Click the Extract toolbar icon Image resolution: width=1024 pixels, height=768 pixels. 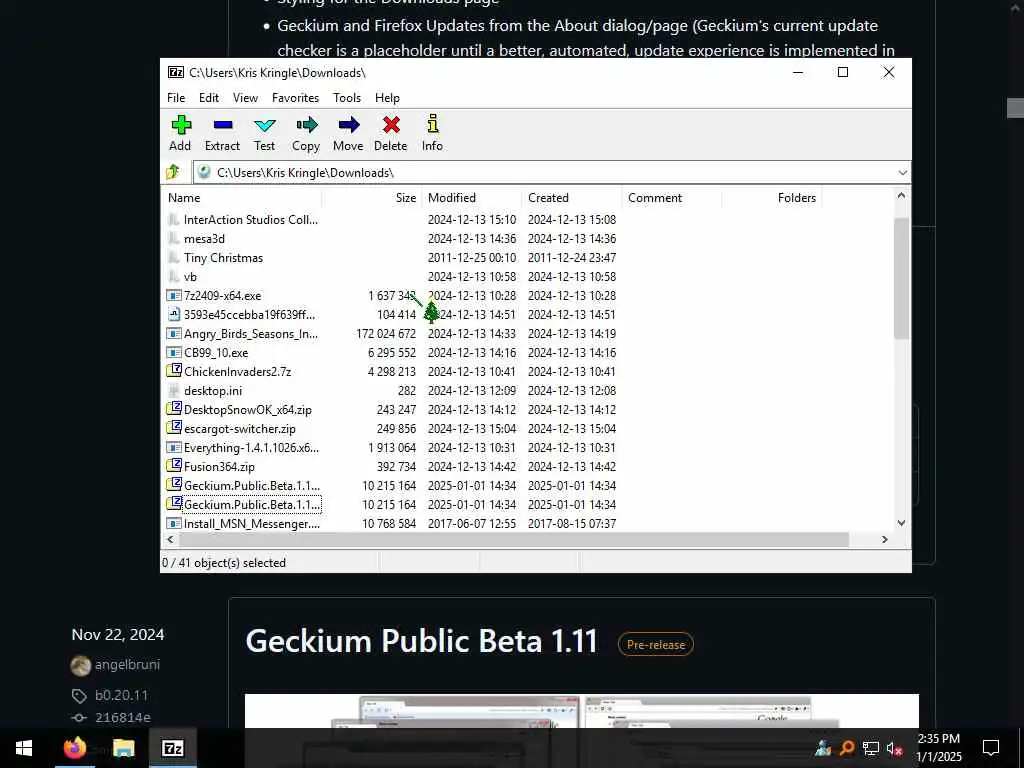pos(223,125)
